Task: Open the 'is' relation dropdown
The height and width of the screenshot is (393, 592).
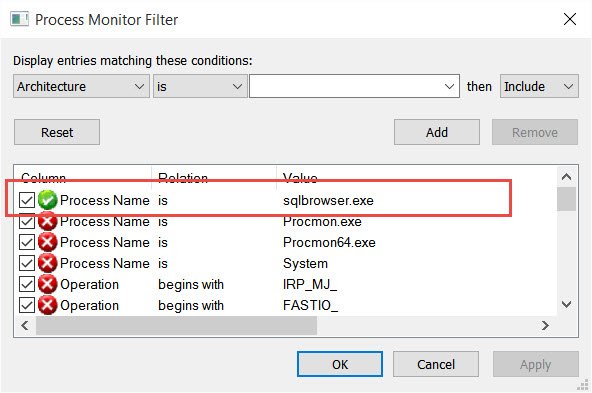Action: 200,86
